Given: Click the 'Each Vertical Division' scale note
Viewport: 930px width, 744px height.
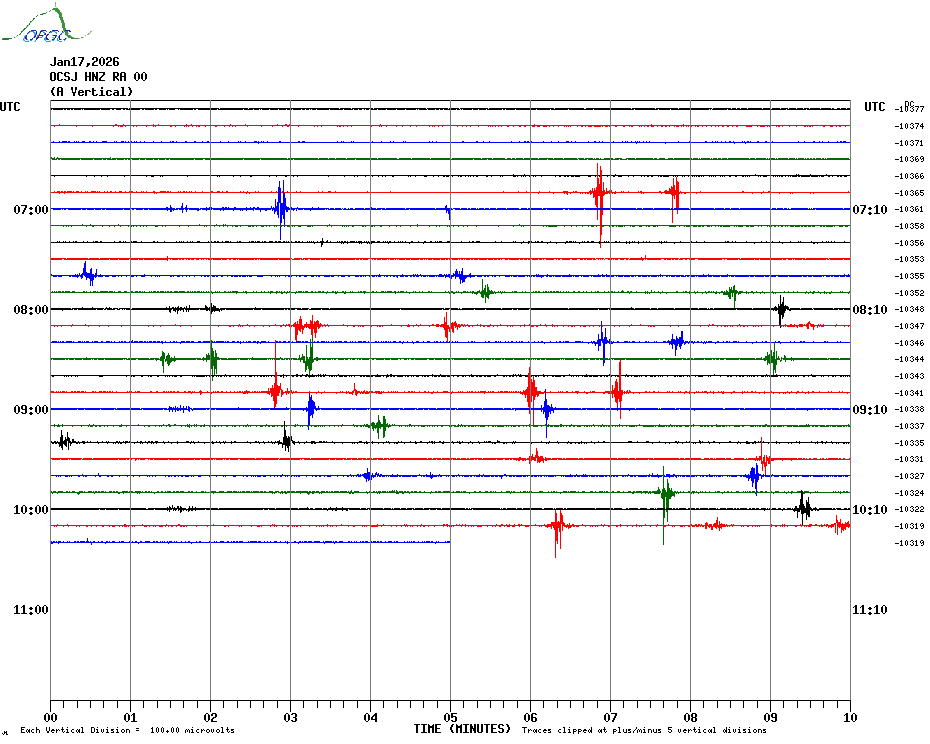Looking at the screenshot, I should pos(127,731).
